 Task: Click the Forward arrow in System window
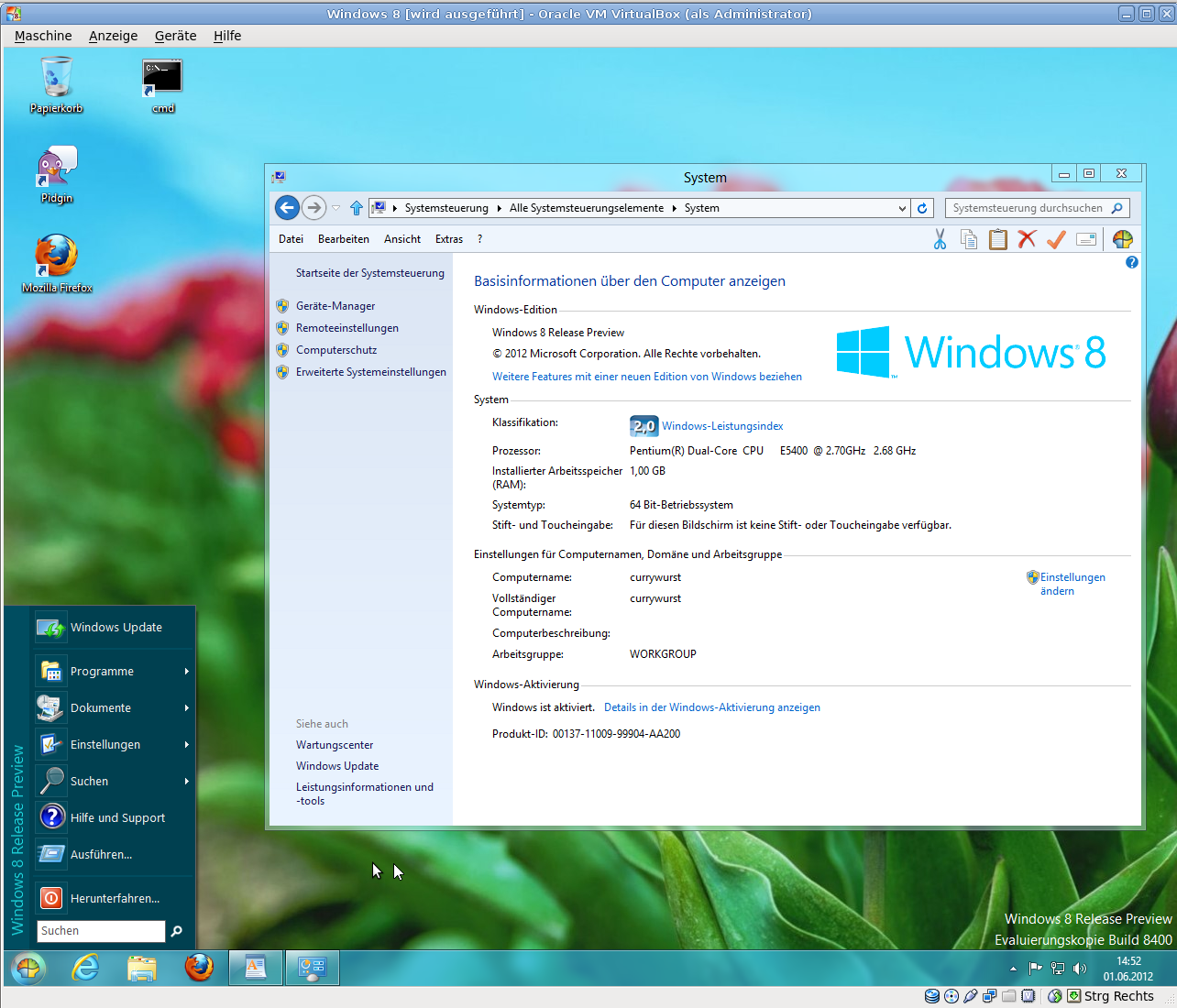313,208
